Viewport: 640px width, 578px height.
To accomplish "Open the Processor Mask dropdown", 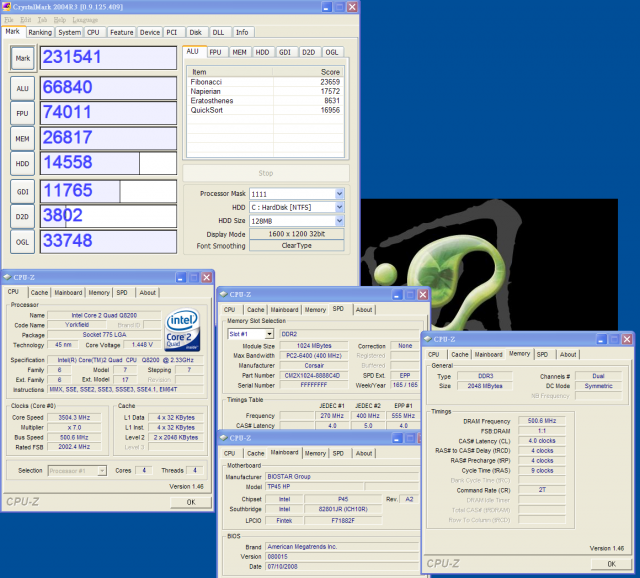I will point(339,194).
